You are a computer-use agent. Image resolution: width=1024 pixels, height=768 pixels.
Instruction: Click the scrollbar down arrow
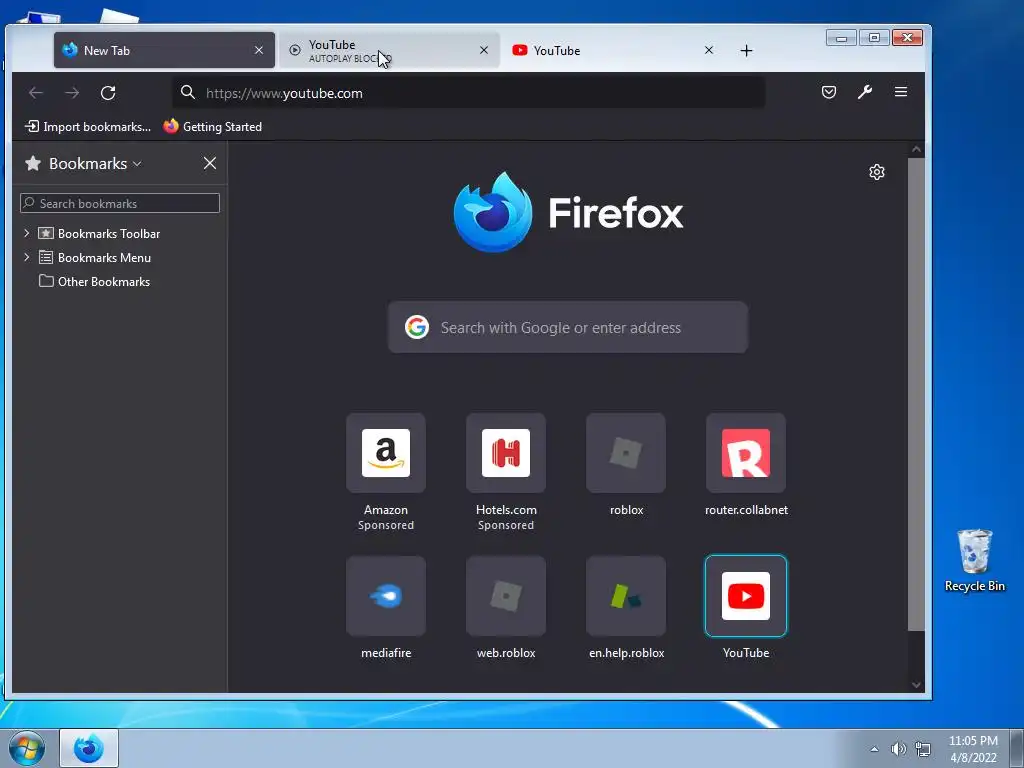(x=916, y=685)
